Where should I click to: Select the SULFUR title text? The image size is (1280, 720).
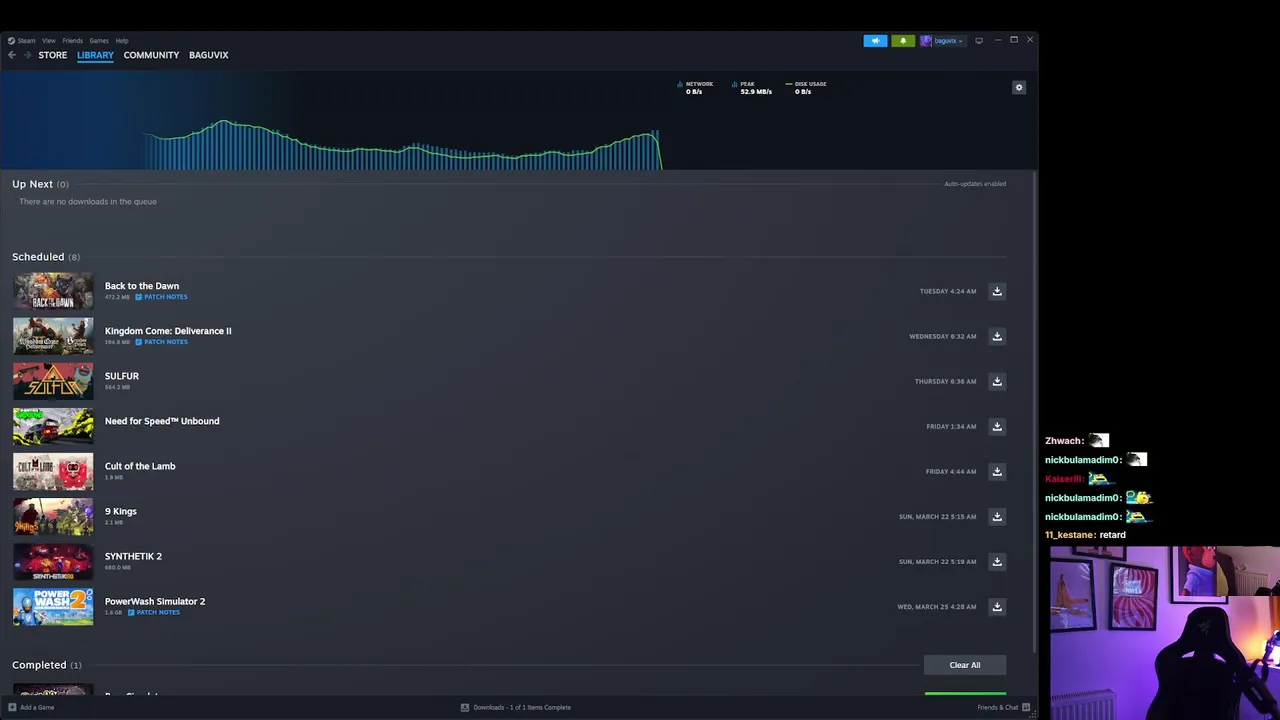click(122, 376)
